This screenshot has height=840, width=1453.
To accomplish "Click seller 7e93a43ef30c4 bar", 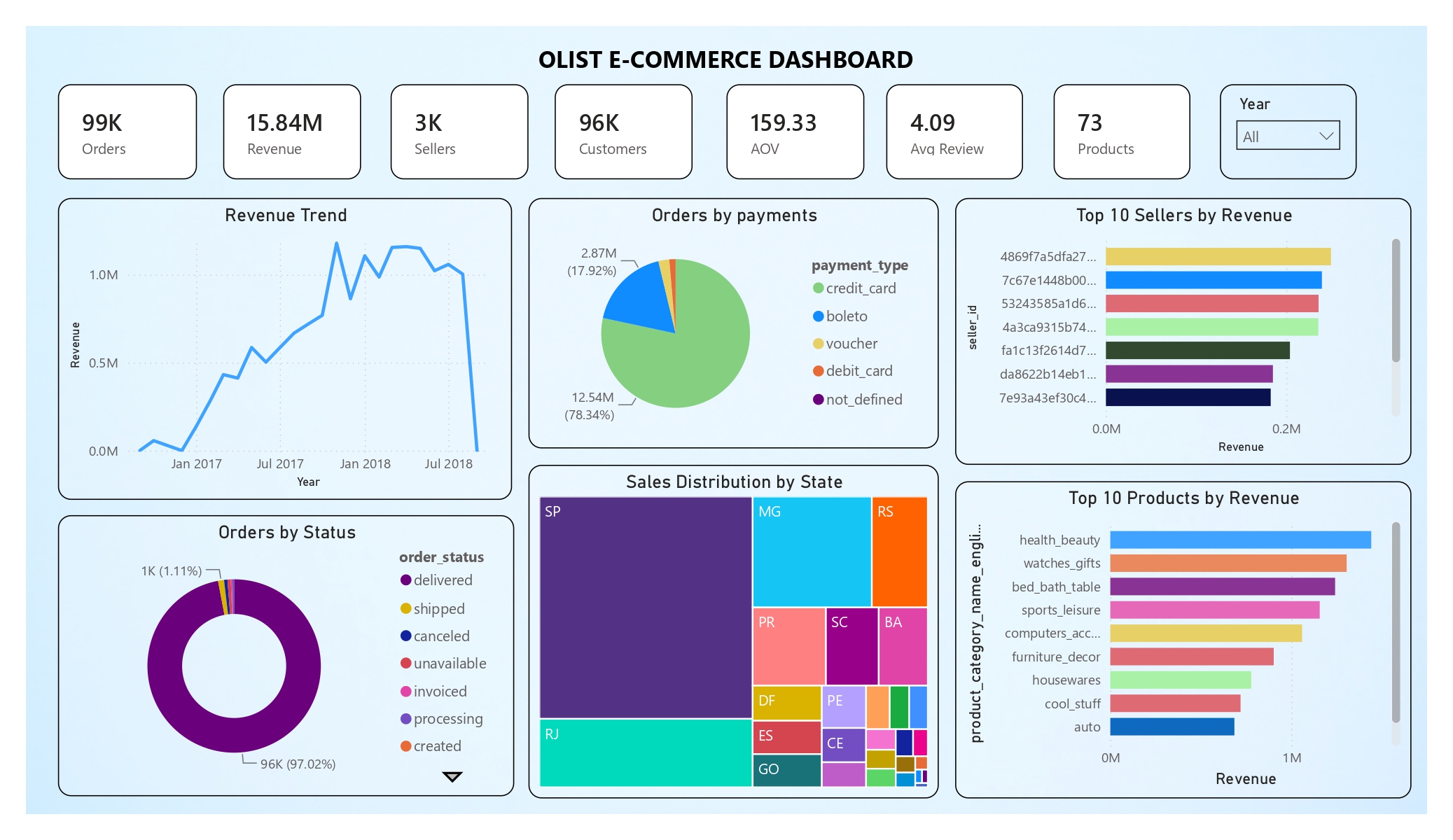I will click(1188, 397).
